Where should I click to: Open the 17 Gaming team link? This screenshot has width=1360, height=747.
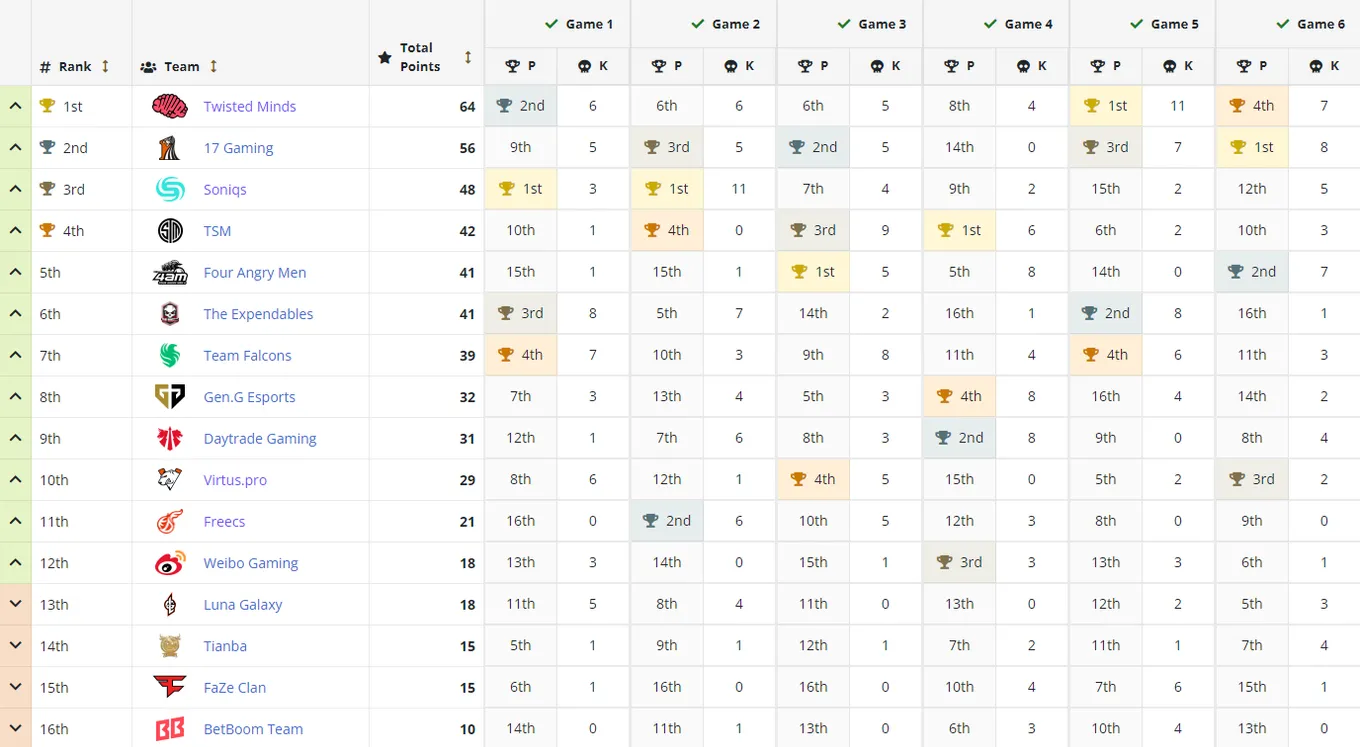pos(238,148)
